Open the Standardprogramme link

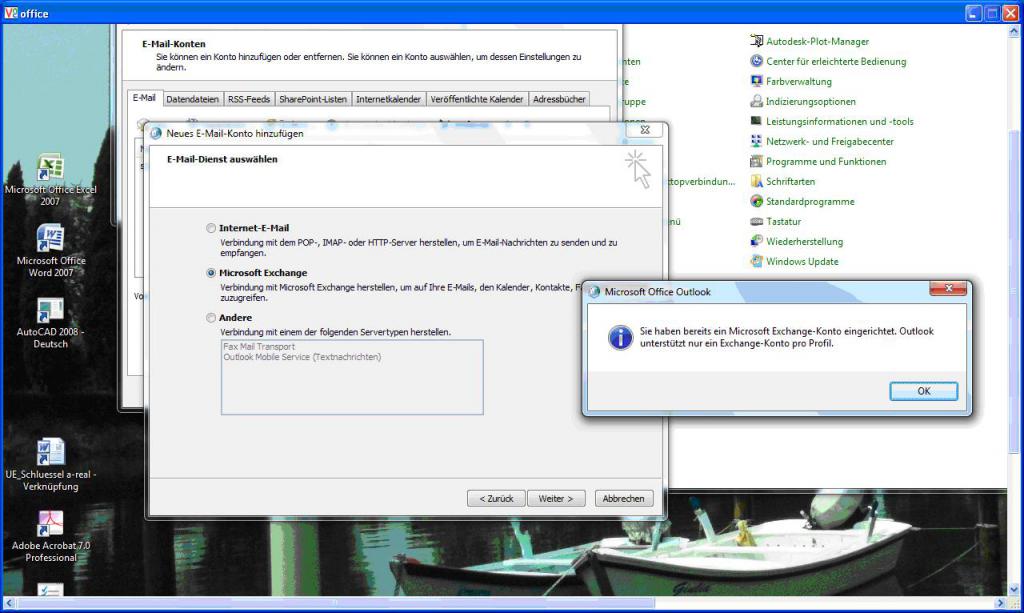pyautogui.click(x=810, y=201)
